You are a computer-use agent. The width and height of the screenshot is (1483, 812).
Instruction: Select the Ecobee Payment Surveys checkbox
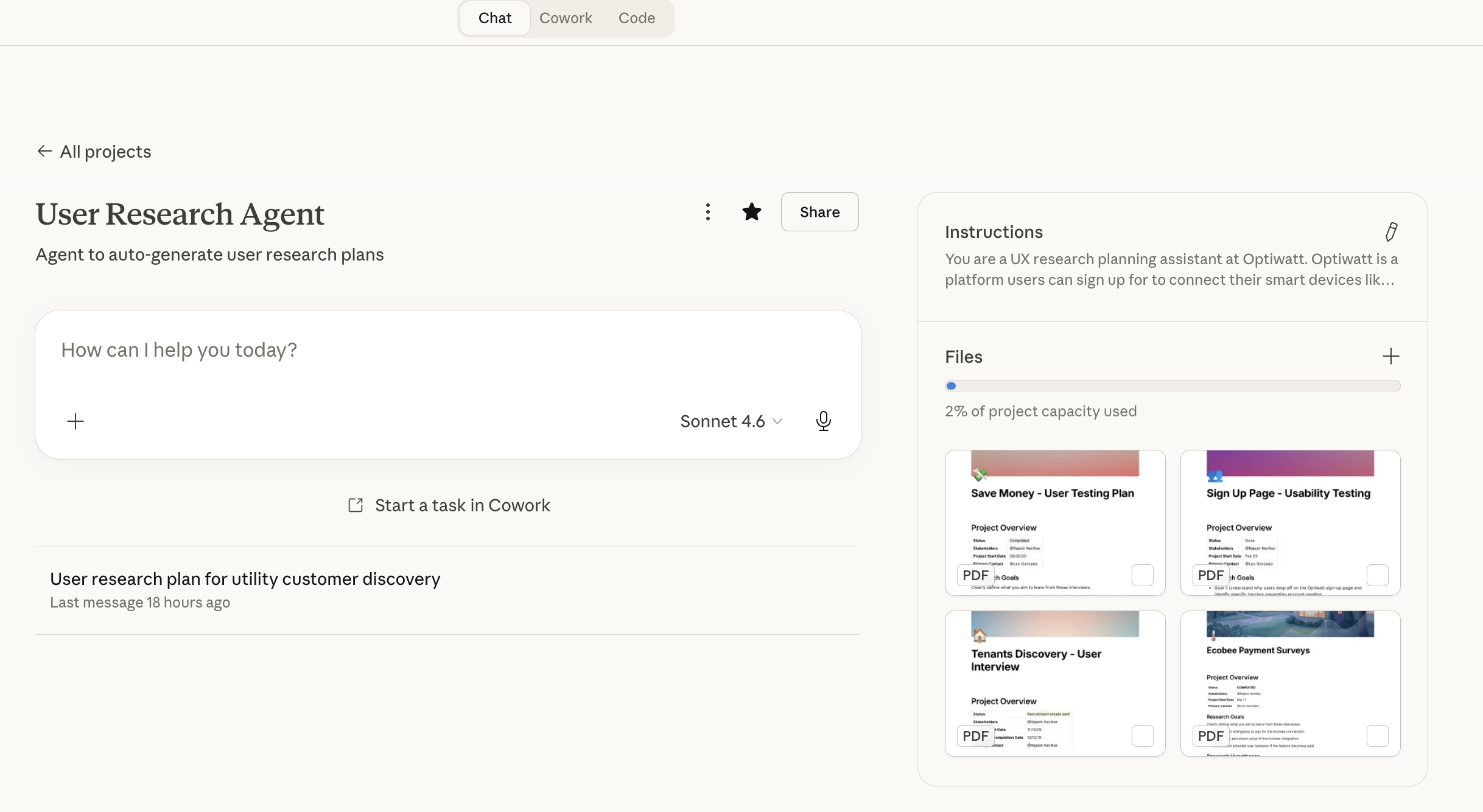1377,736
